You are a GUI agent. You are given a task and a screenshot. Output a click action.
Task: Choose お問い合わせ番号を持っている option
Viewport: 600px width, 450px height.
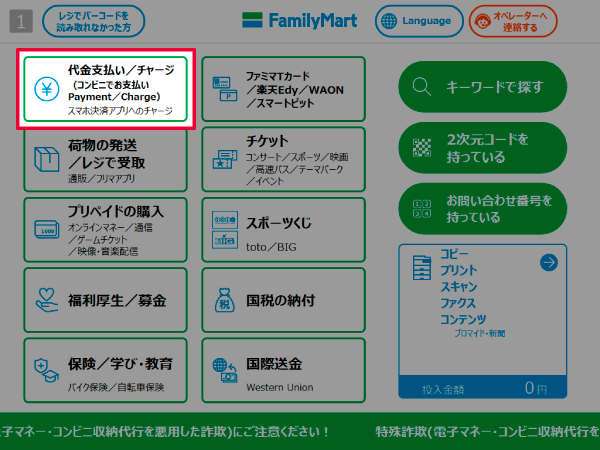point(483,209)
